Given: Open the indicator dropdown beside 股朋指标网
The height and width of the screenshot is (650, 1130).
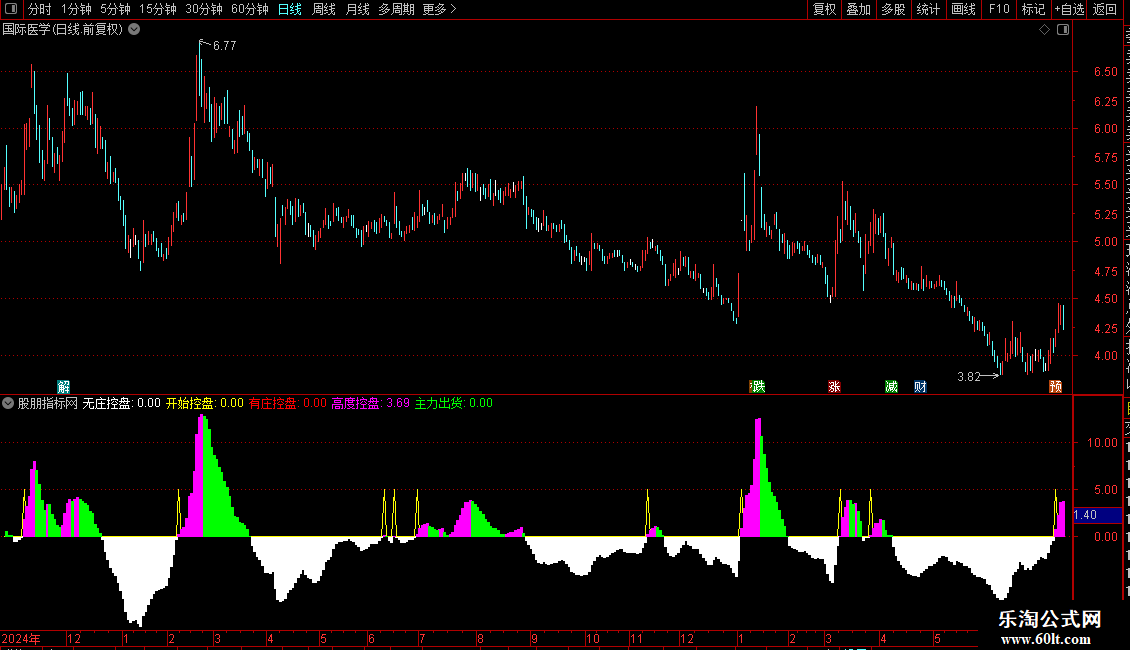Looking at the screenshot, I should (8, 403).
